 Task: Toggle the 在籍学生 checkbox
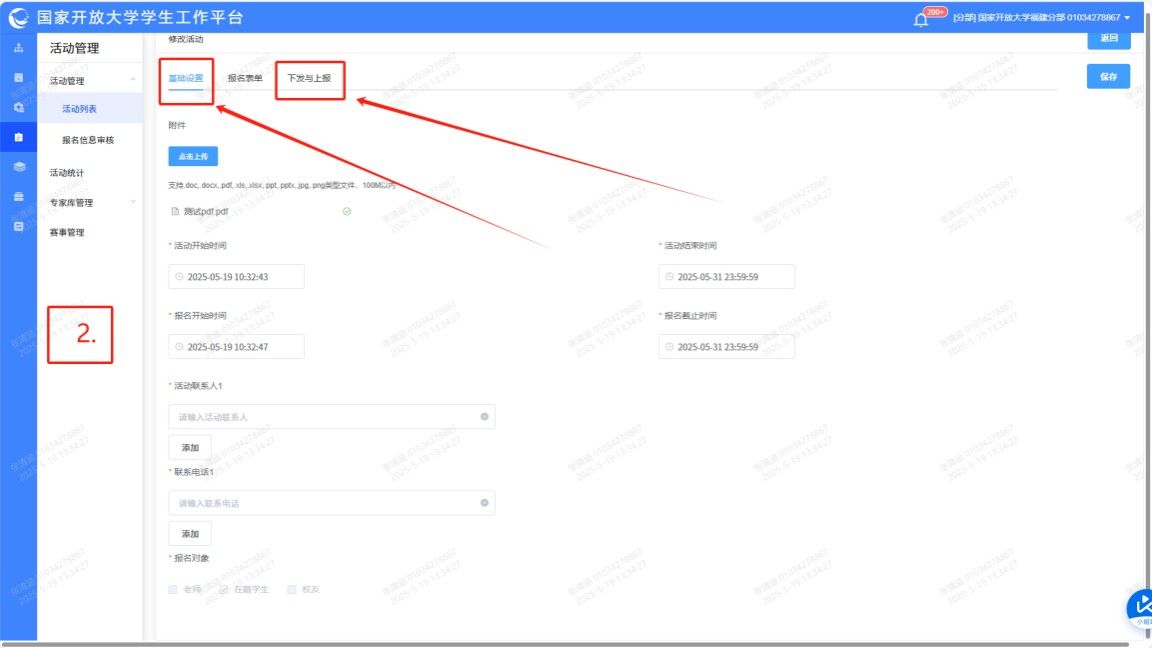tap(224, 590)
